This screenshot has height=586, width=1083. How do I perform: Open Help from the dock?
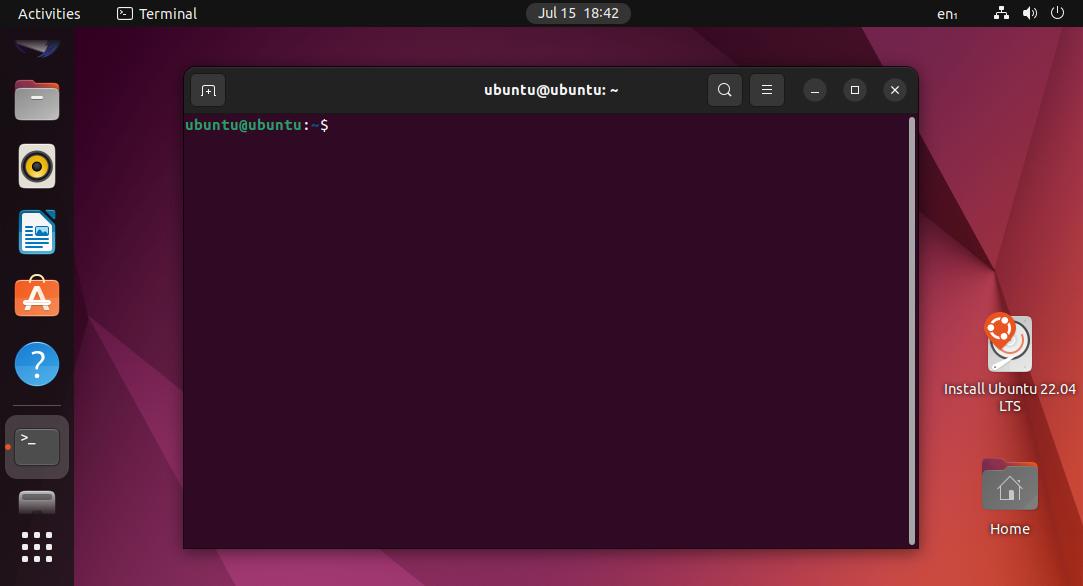37,364
